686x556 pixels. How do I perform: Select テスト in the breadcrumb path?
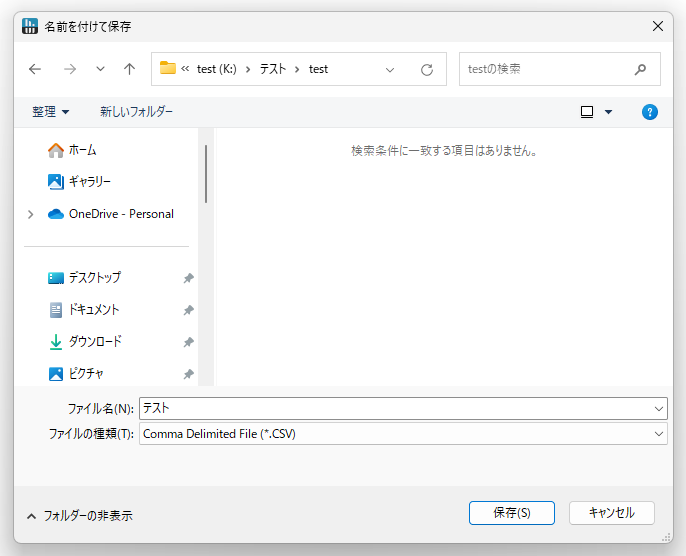273,69
